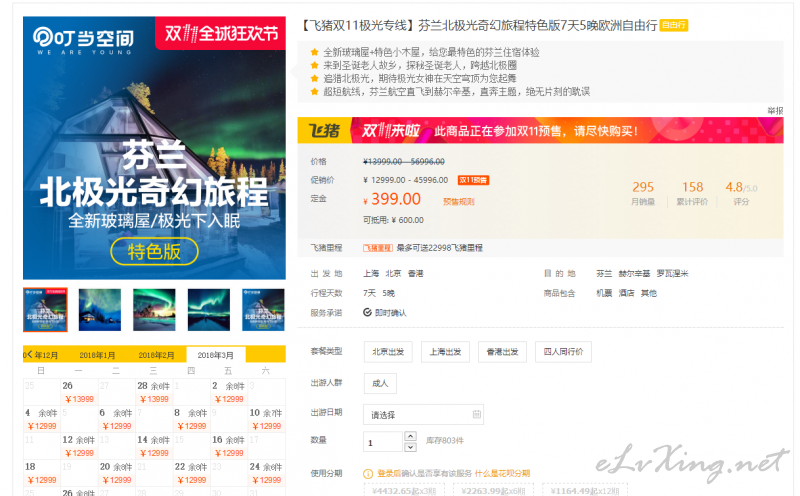Click the 举报 report link
This screenshot has height=496, width=800.
[775, 111]
